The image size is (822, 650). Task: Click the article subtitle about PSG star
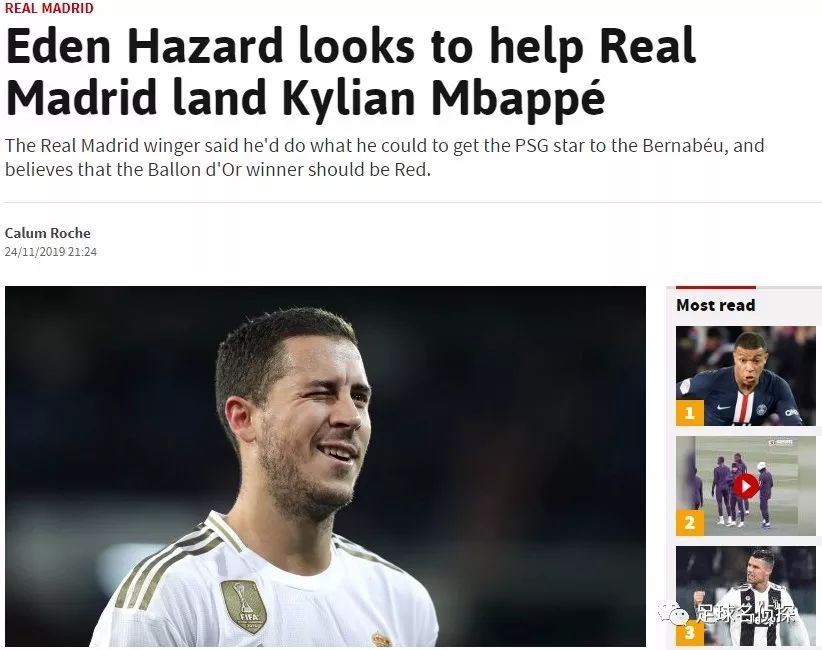[x=384, y=157]
